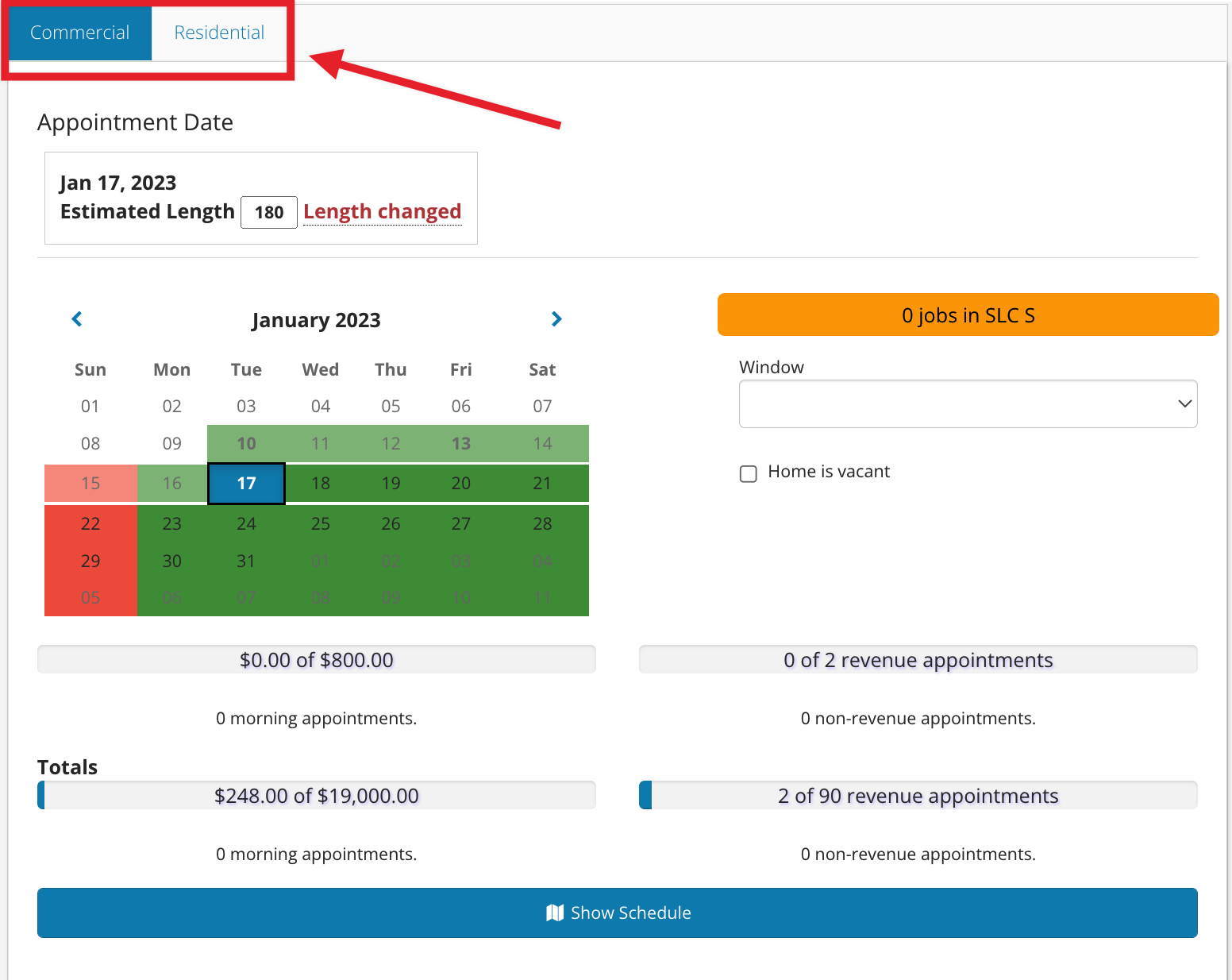The height and width of the screenshot is (980, 1232).
Task: Select January 17 on the calendar
Action: (246, 484)
